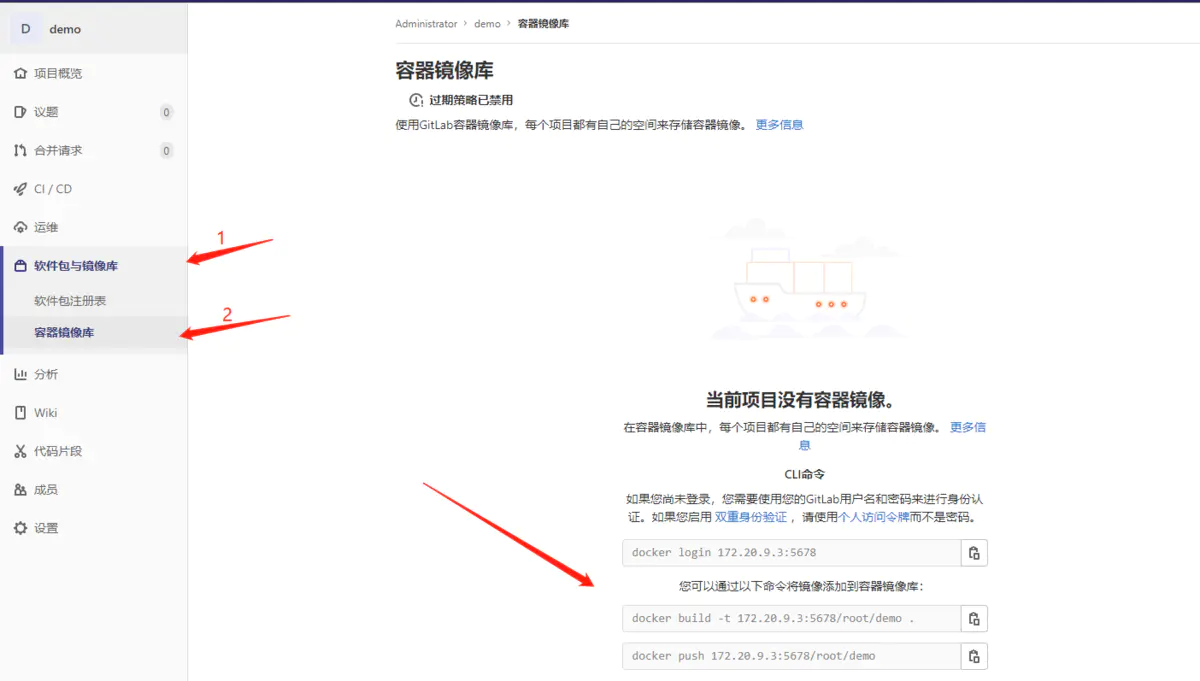Open the 个人访问令牌 link
Viewport: 1200px width, 681px height.
[x=874, y=518]
